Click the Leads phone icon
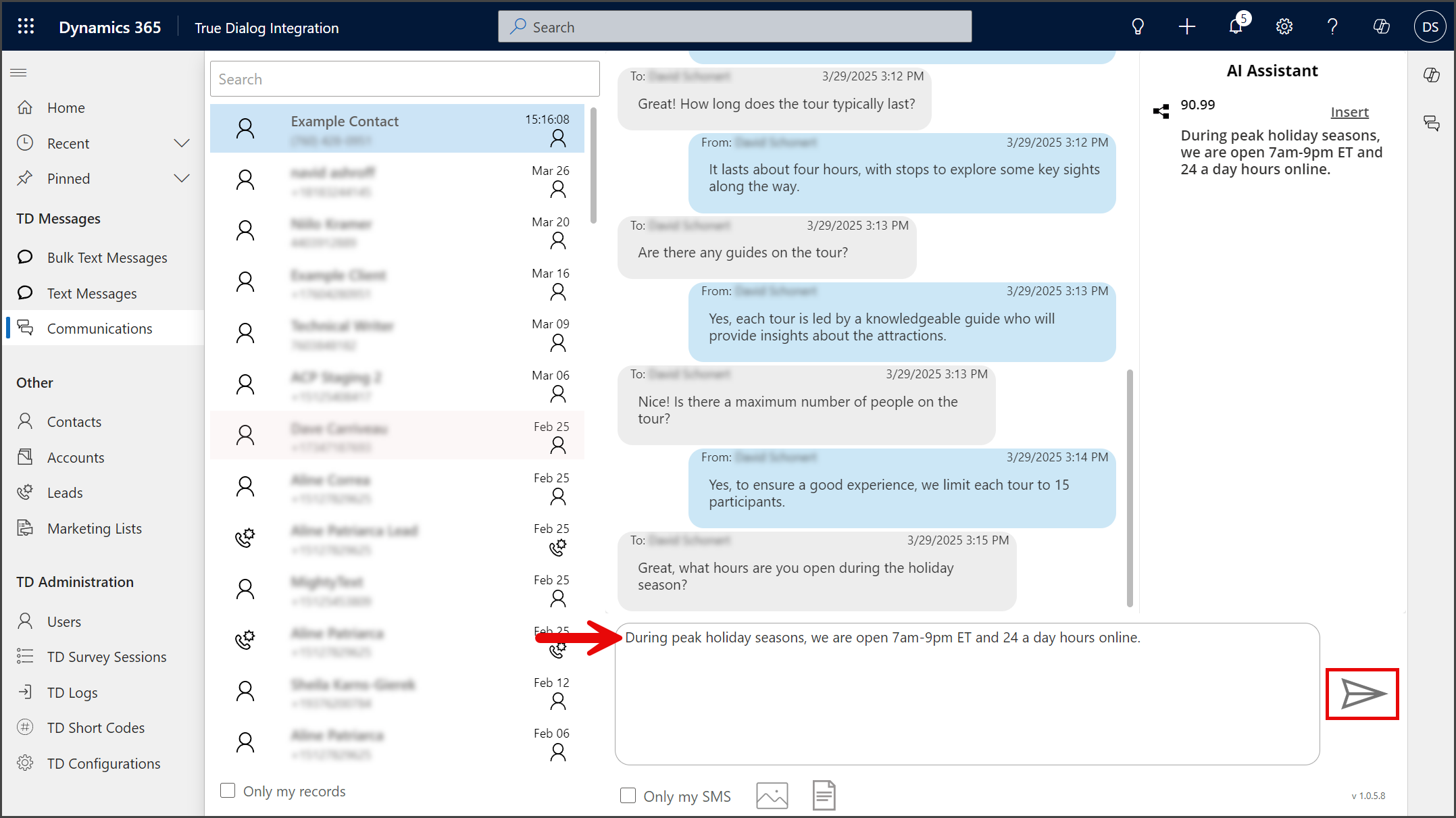Image resolution: width=1456 pixels, height=818 pixels. (x=25, y=492)
